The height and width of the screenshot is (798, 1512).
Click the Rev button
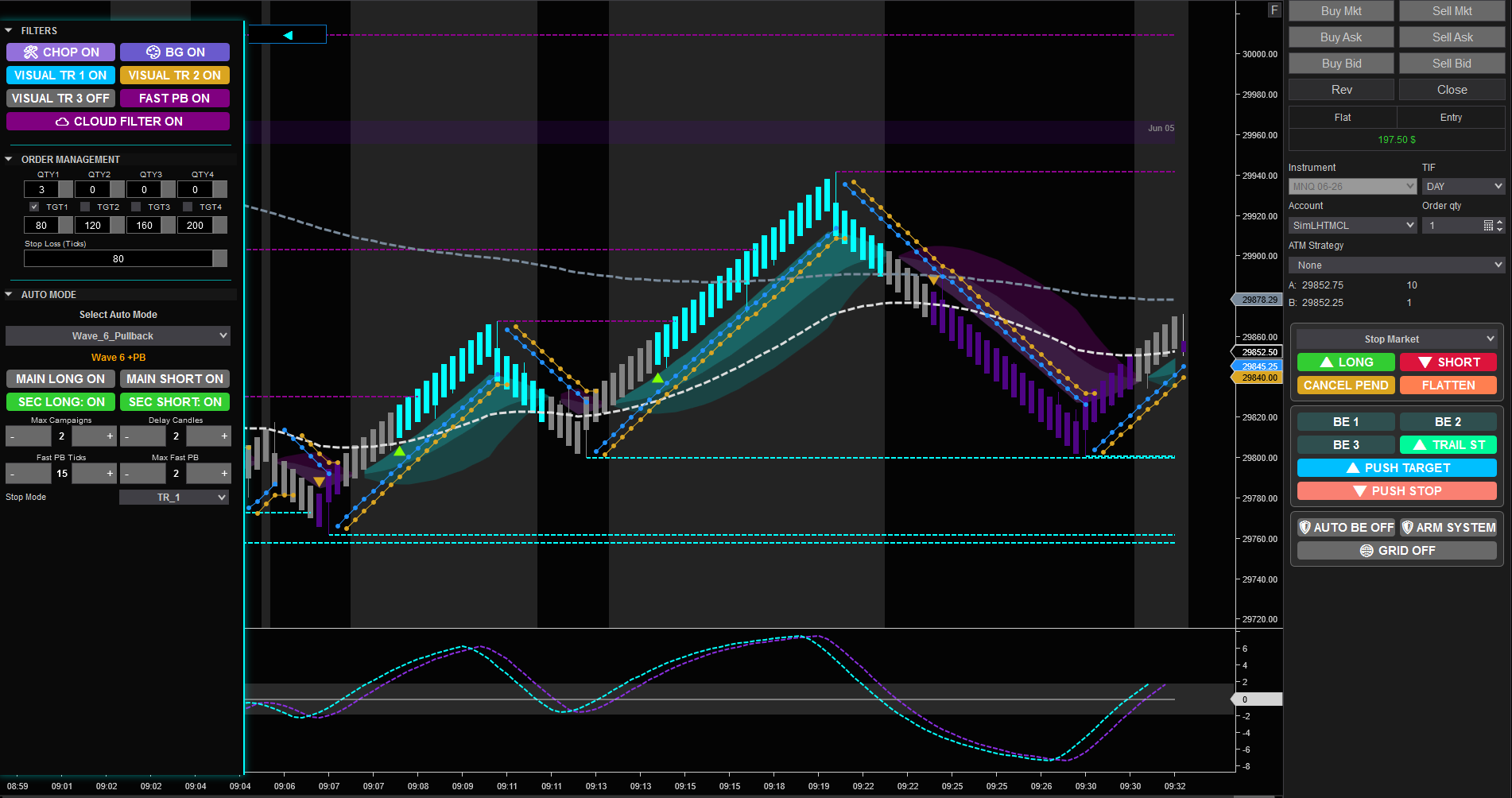pyautogui.click(x=1341, y=90)
